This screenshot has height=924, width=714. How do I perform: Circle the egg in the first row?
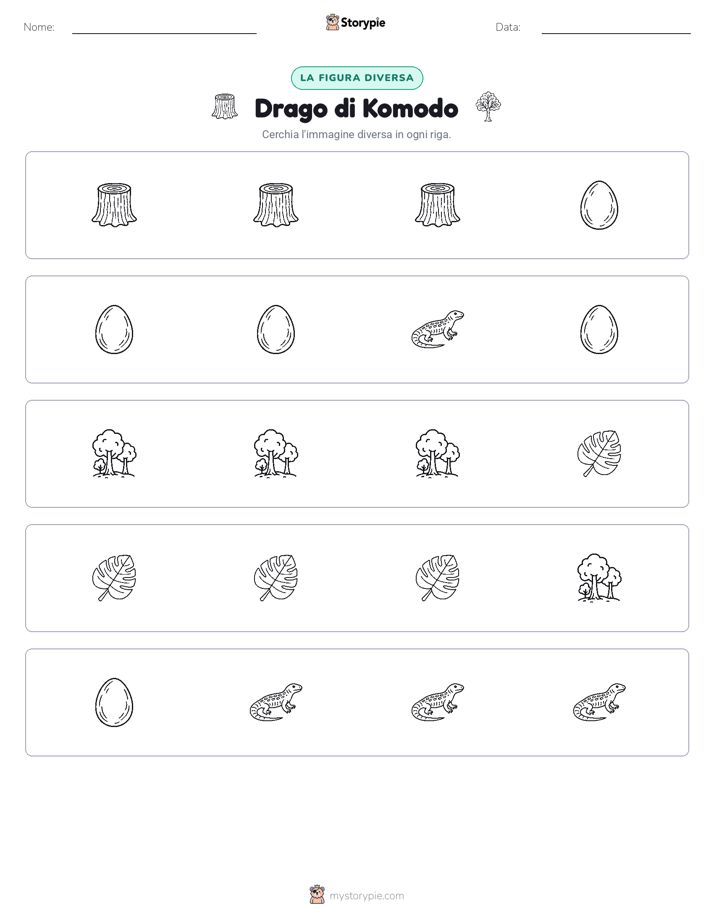point(599,205)
